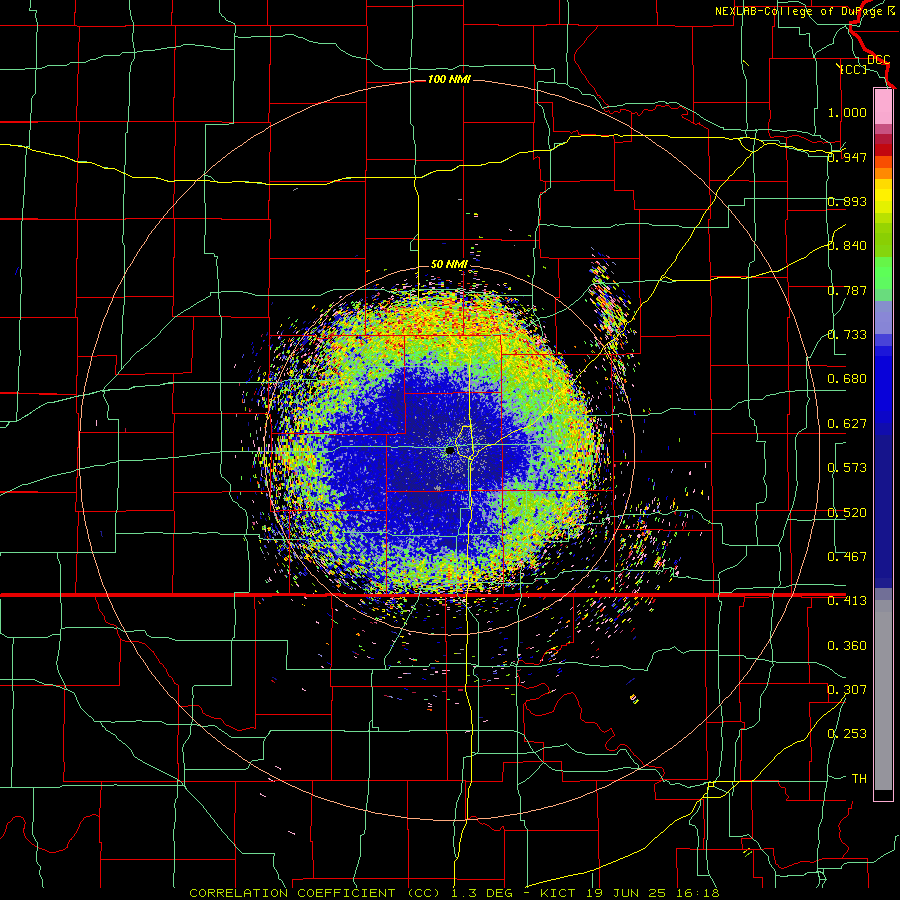Click the 0.893 legend value
Viewport: 900px width, 900px height.
click(847, 201)
